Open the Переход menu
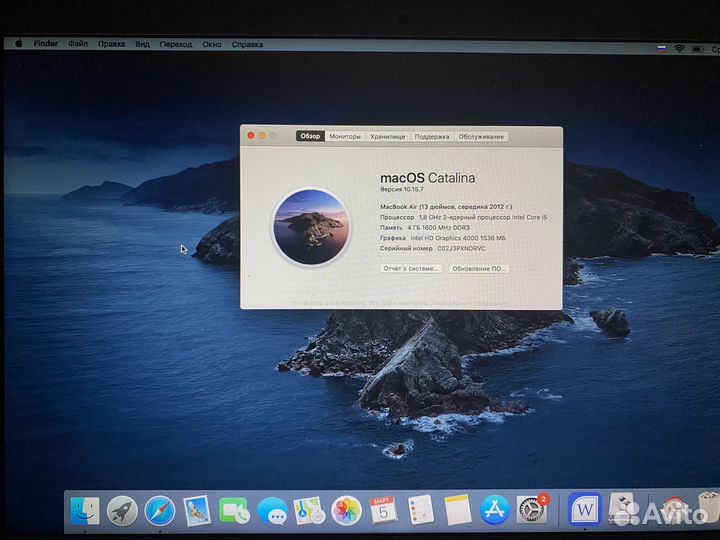 tap(176, 45)
